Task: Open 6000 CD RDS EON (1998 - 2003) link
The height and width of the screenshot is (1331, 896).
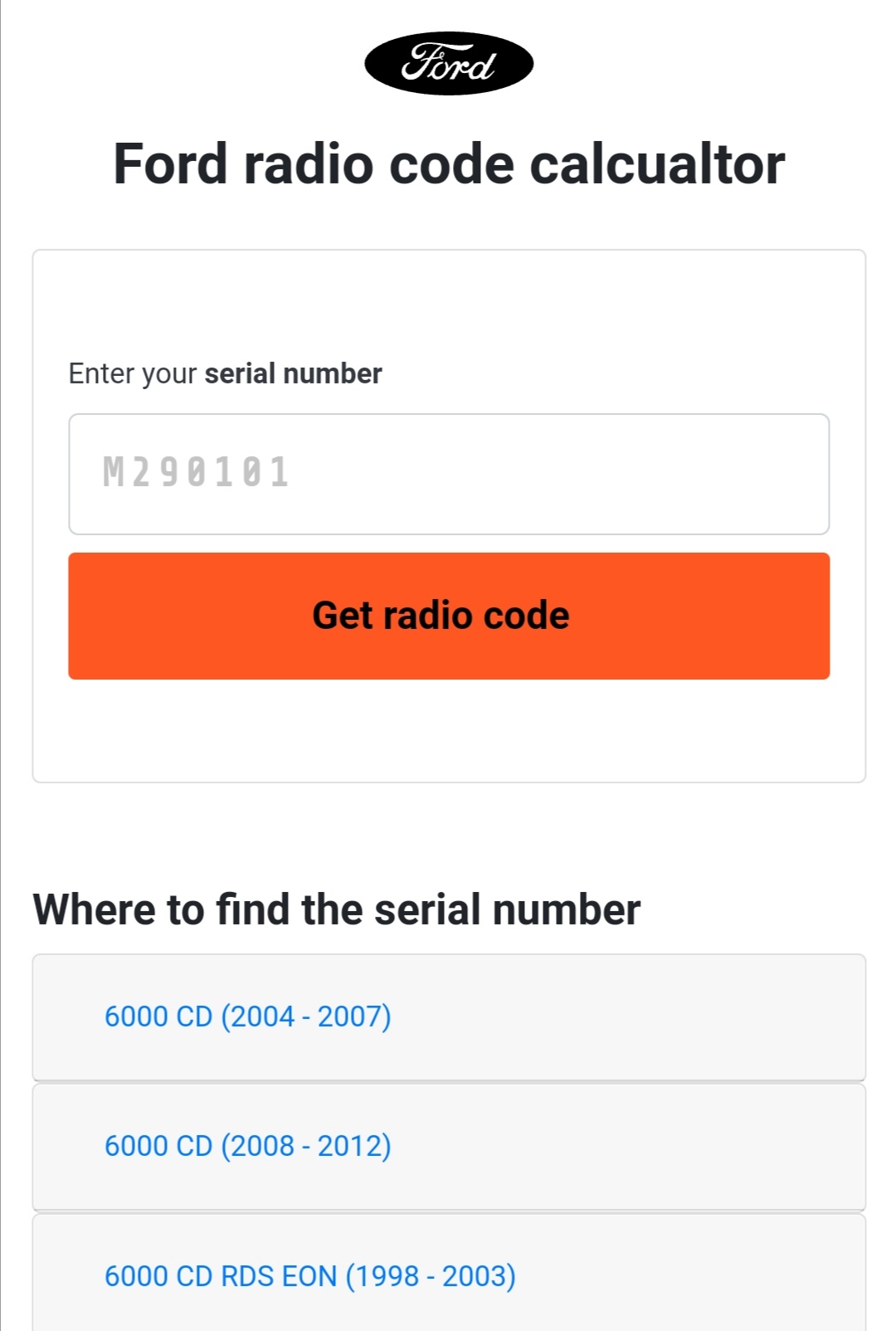Action: (x=309, y=1275)
